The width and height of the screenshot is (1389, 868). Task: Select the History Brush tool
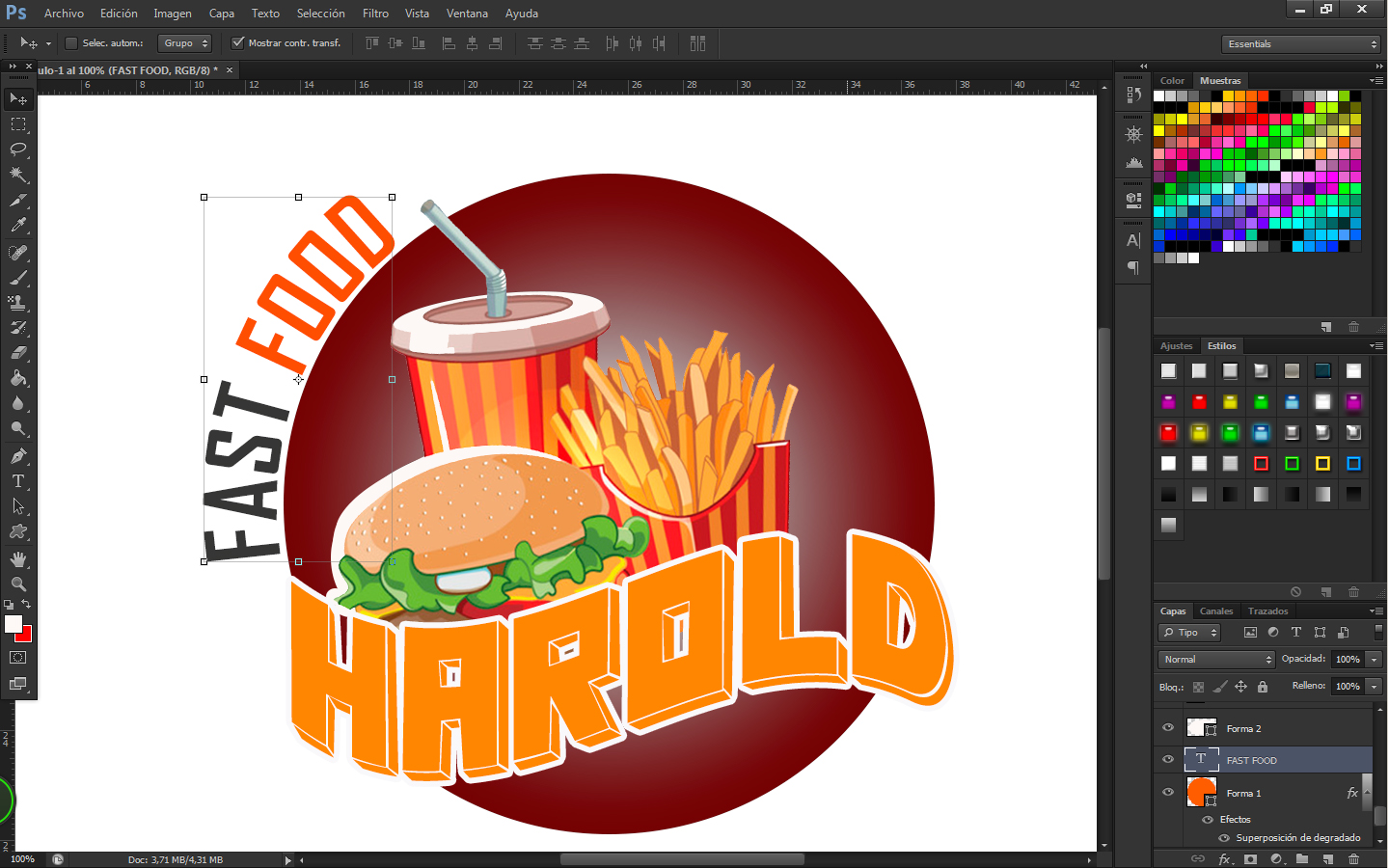tap(18, 328)
